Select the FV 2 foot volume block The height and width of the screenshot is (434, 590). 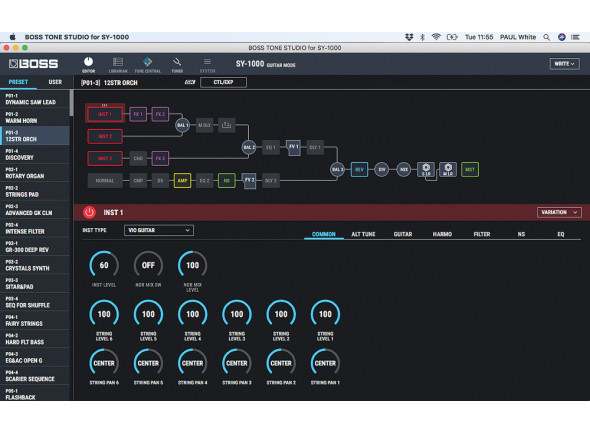coord(249,181)
